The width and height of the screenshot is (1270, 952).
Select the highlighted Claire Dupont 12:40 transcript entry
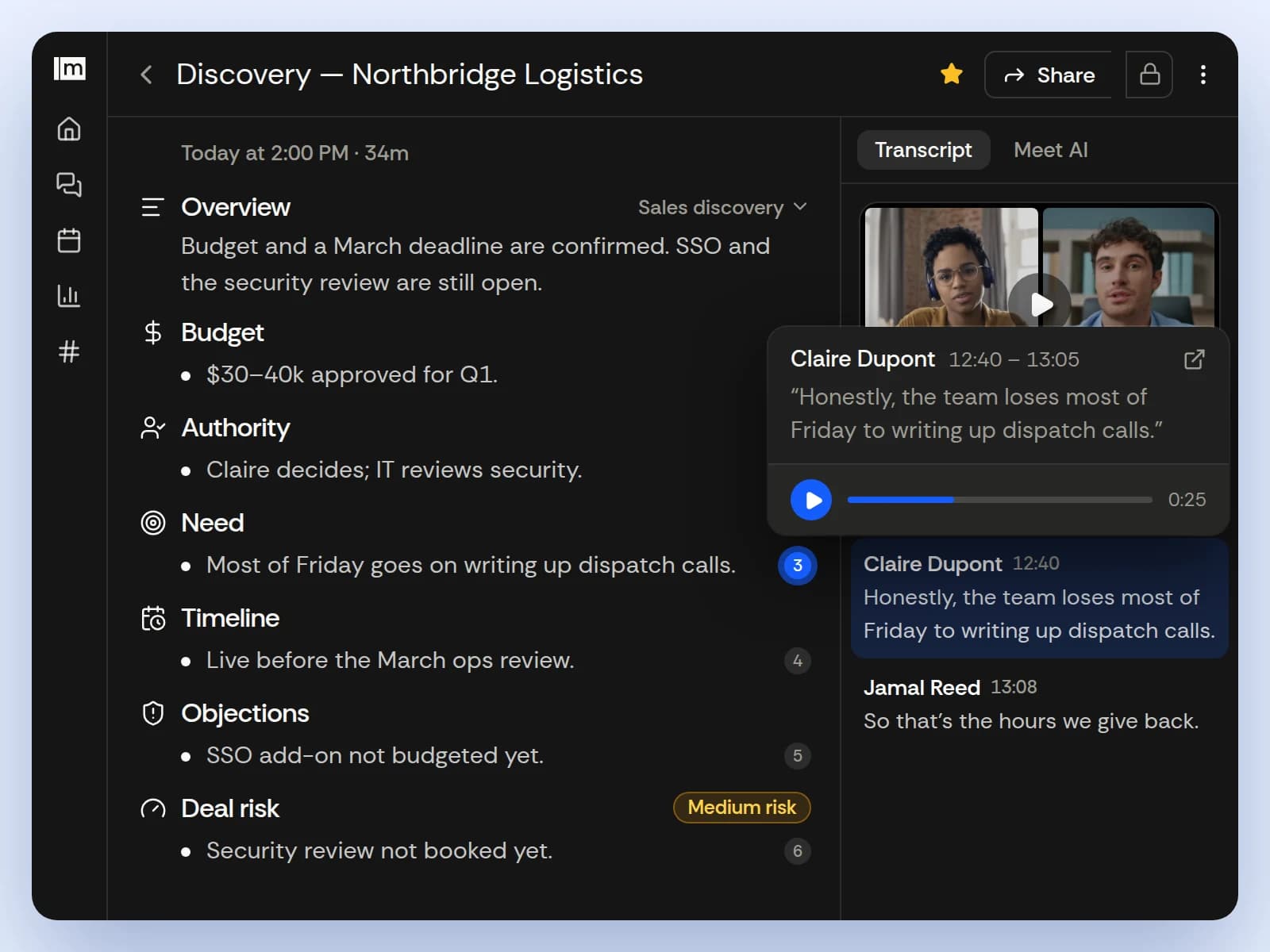tap(1039, 598)
